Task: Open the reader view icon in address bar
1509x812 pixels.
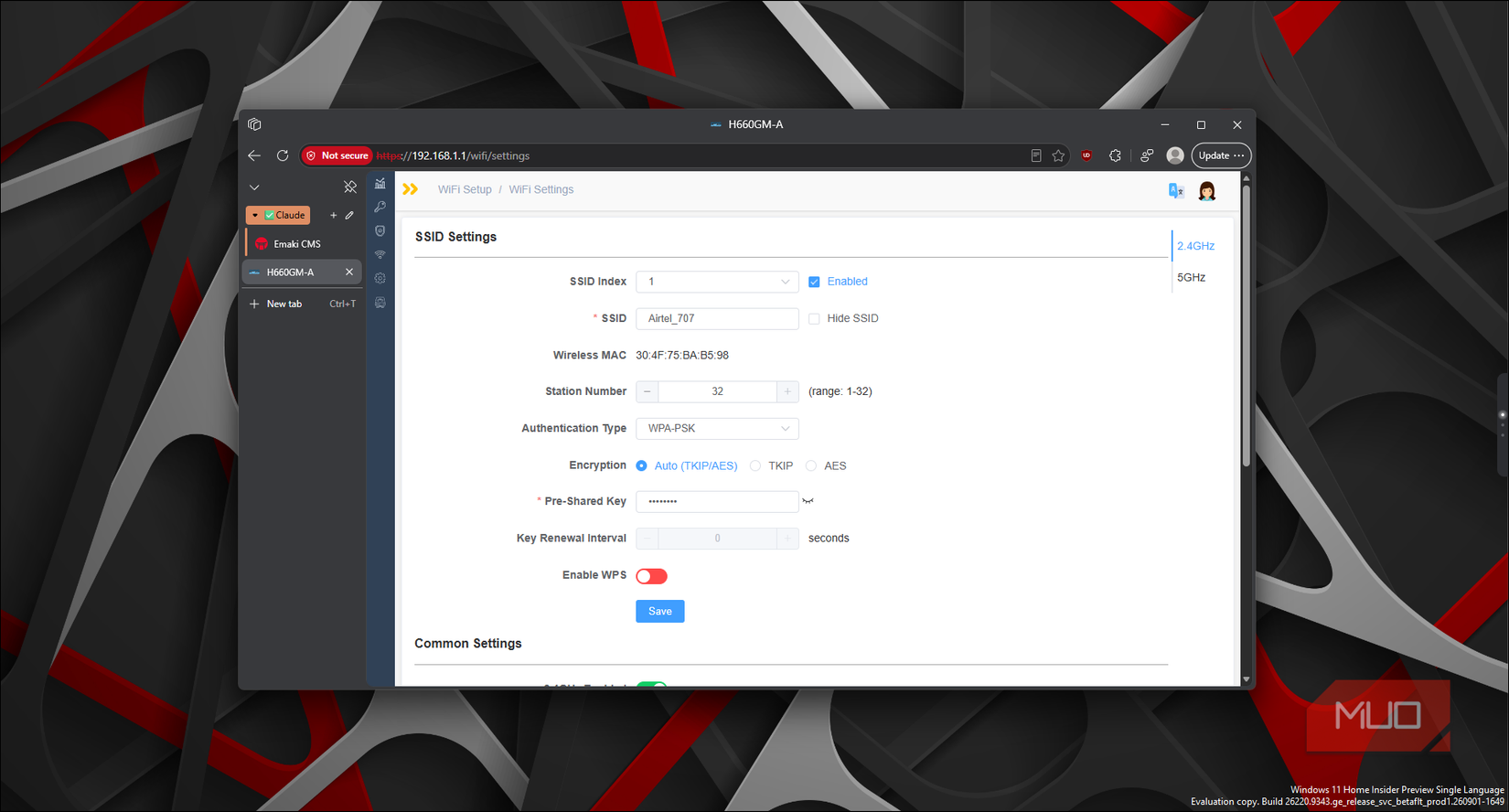Action: [1036, 155]
